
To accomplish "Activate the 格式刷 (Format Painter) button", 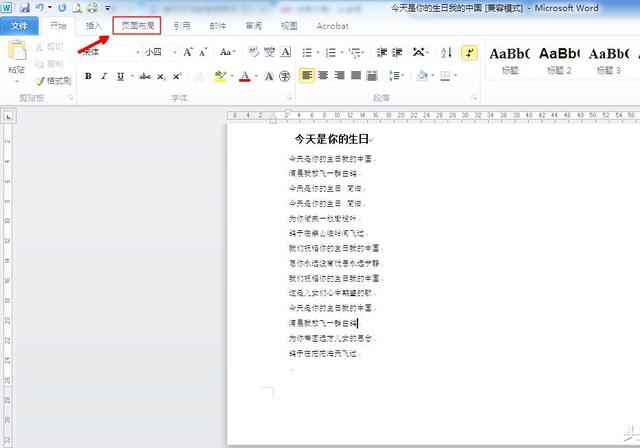I will click(53, 81).
